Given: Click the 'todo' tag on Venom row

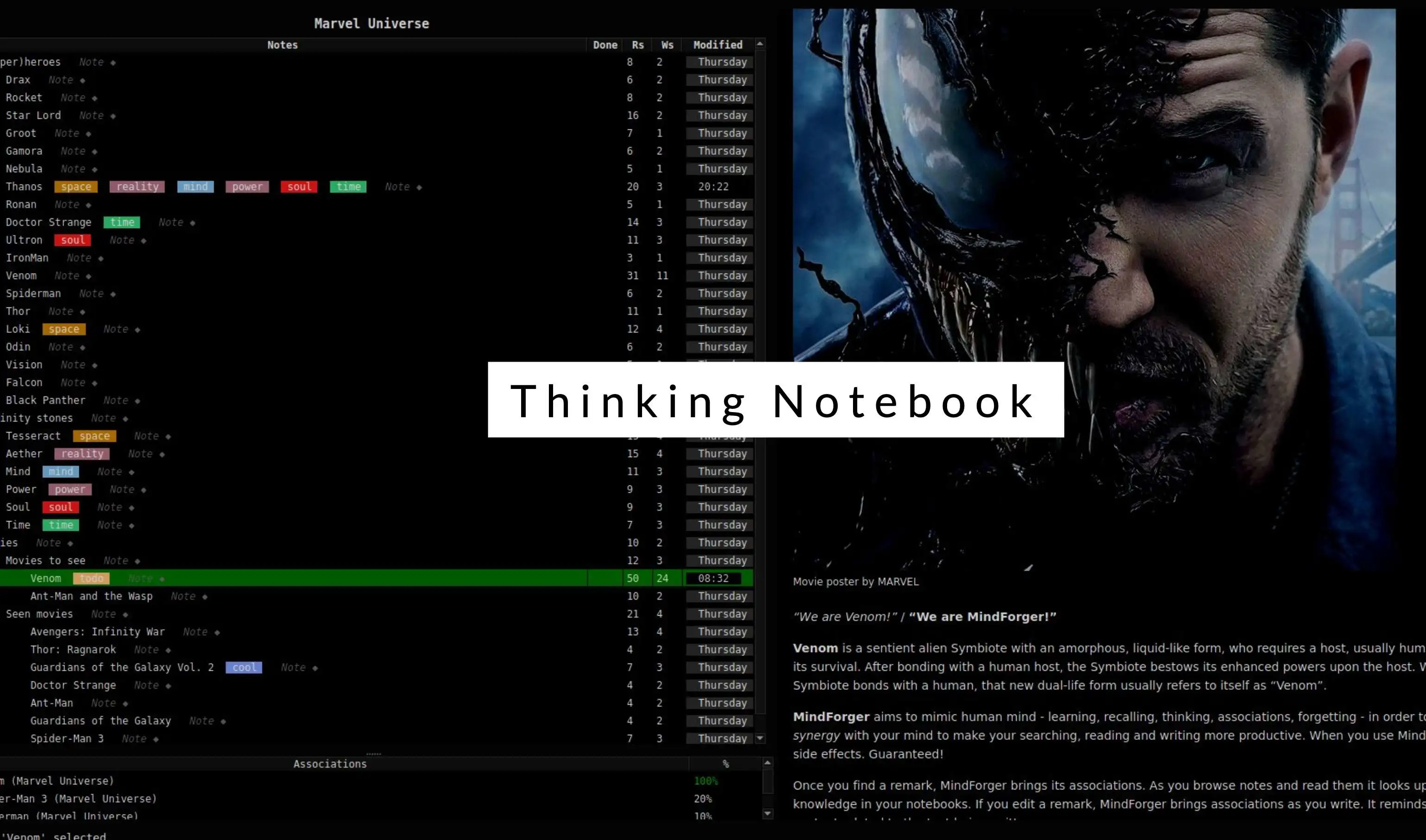Looking at the screenshot, I should point(91,578).
